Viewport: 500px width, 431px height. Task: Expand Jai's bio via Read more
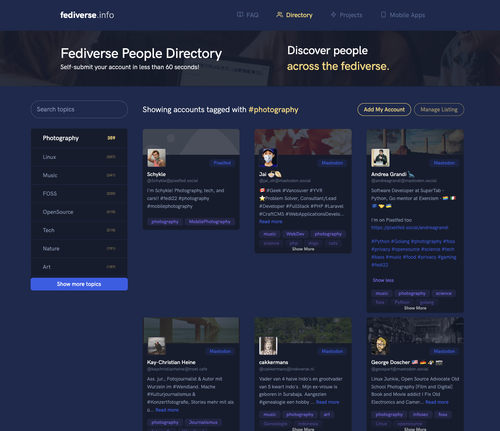coord(271,222)
